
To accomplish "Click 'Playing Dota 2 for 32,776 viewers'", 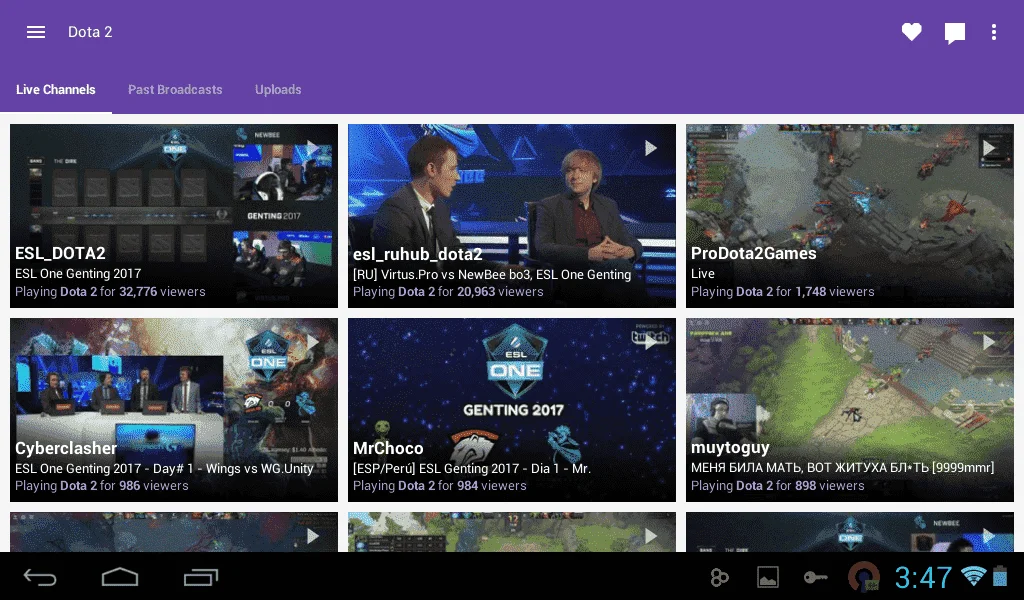I will click(110, 292).
